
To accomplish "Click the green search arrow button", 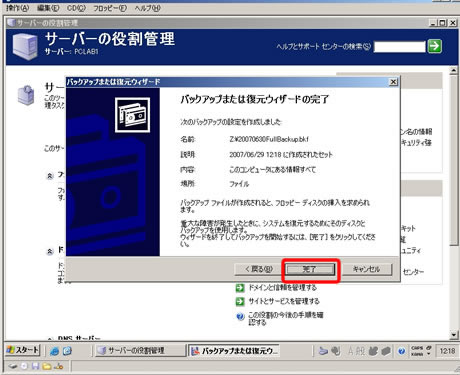I will 434,46.
